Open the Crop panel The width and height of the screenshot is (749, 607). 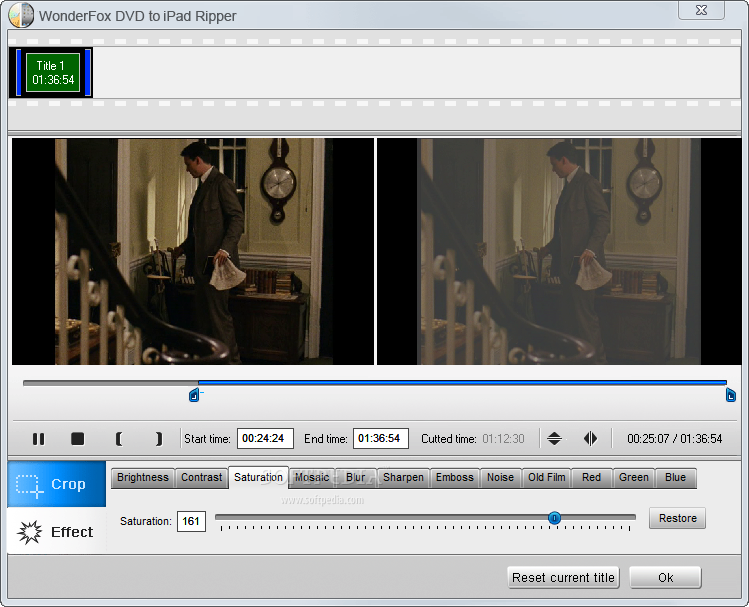[x=56, y=484]
